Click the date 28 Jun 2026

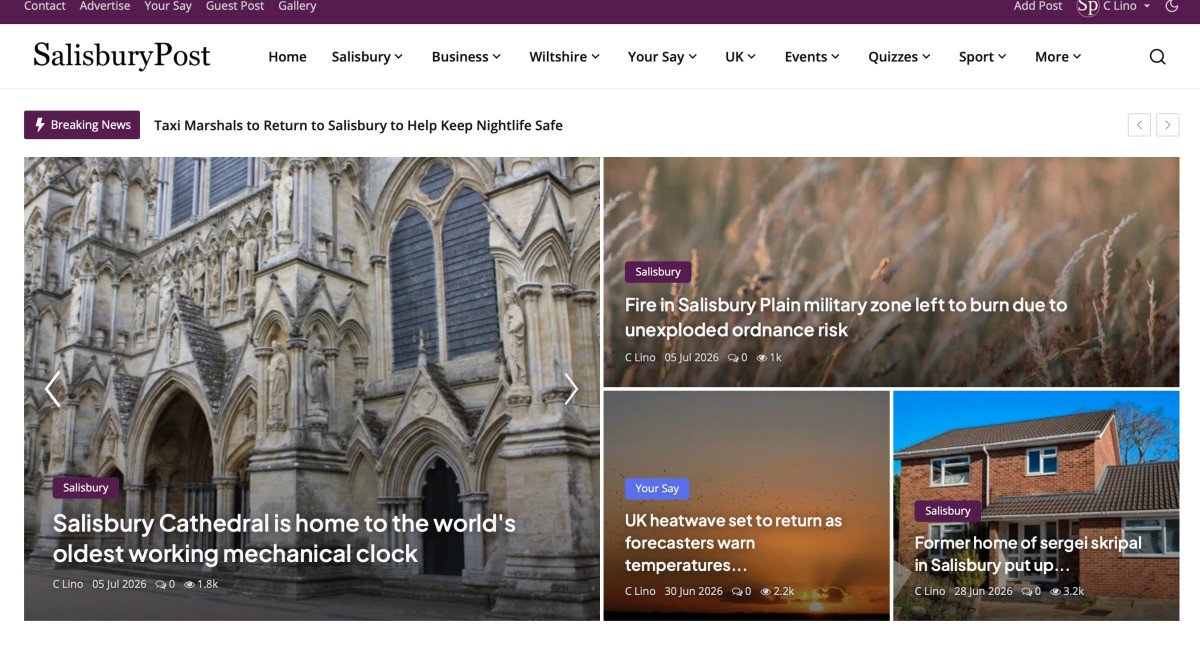[x=983, y=592]
